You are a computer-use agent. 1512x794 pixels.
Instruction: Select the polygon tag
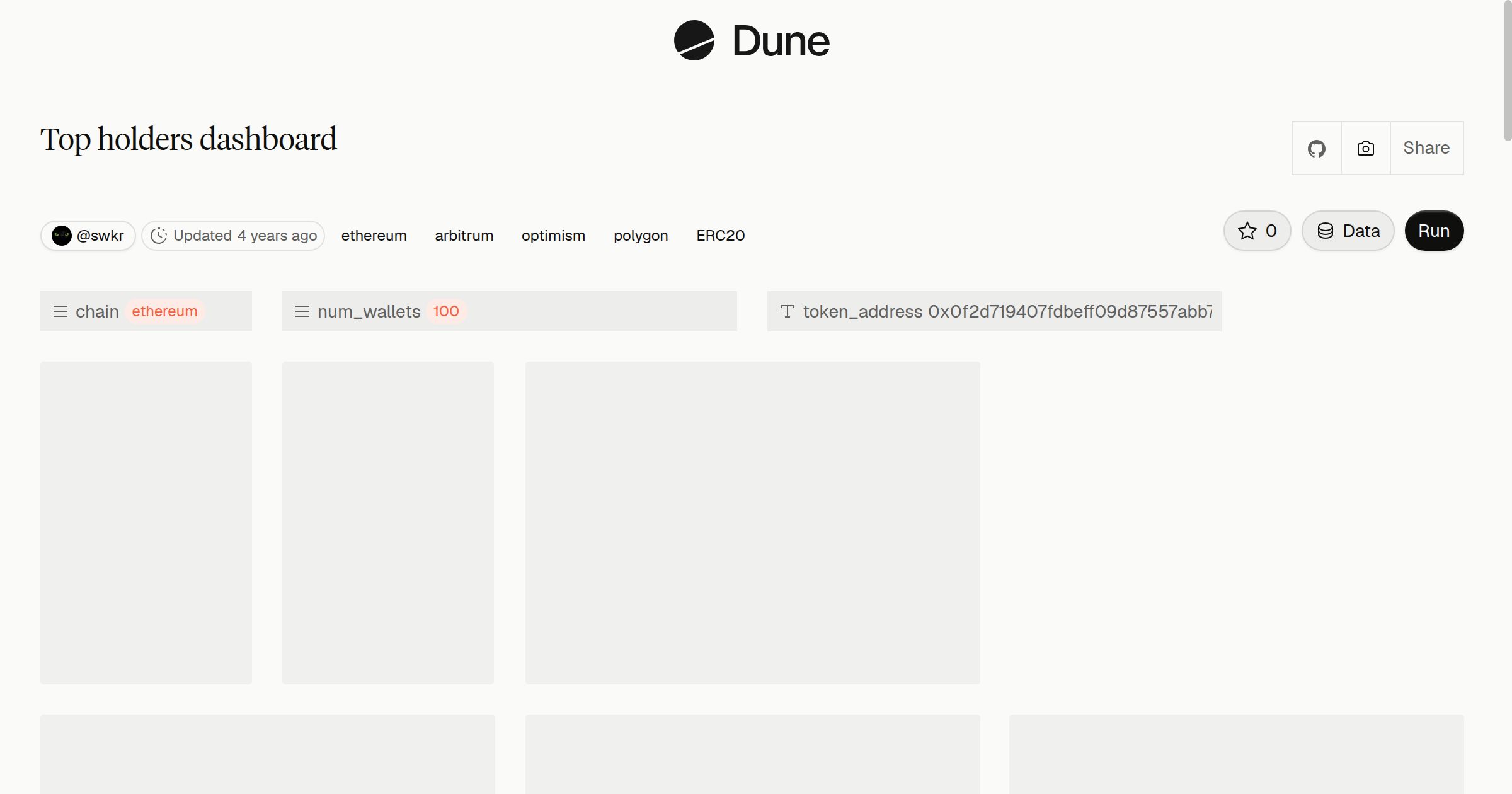tap(641, 236)
